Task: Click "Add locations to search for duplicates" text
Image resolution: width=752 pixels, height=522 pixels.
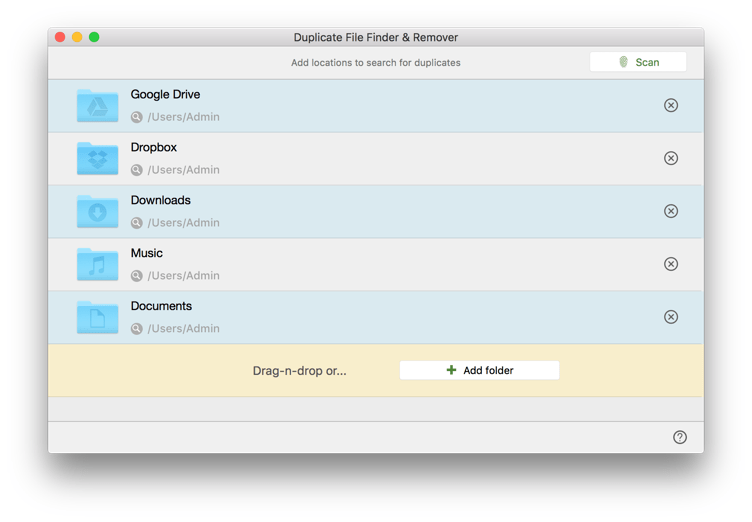Action: (376, 63)
